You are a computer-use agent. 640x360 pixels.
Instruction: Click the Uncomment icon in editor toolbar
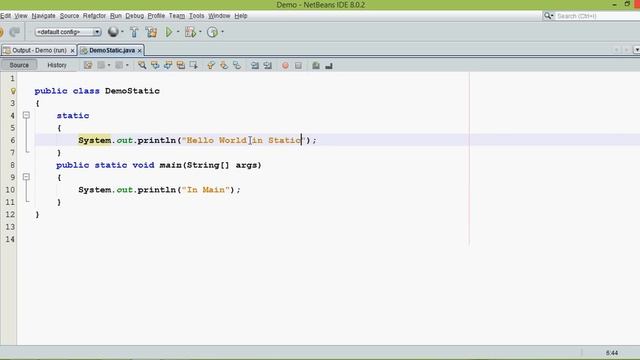tap(329, 65)
